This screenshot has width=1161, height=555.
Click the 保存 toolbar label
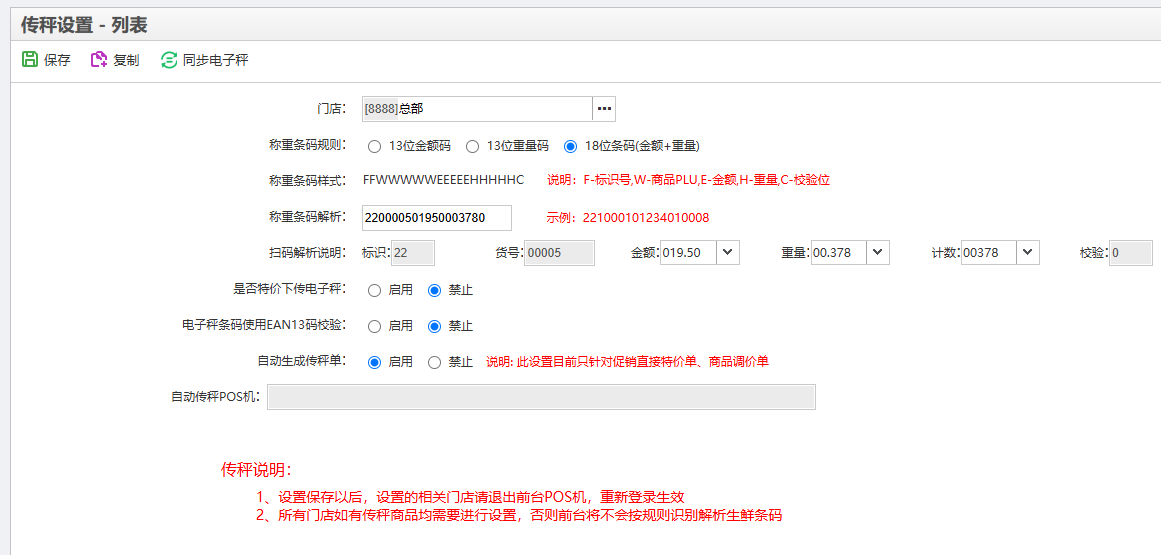click(57, 61)
